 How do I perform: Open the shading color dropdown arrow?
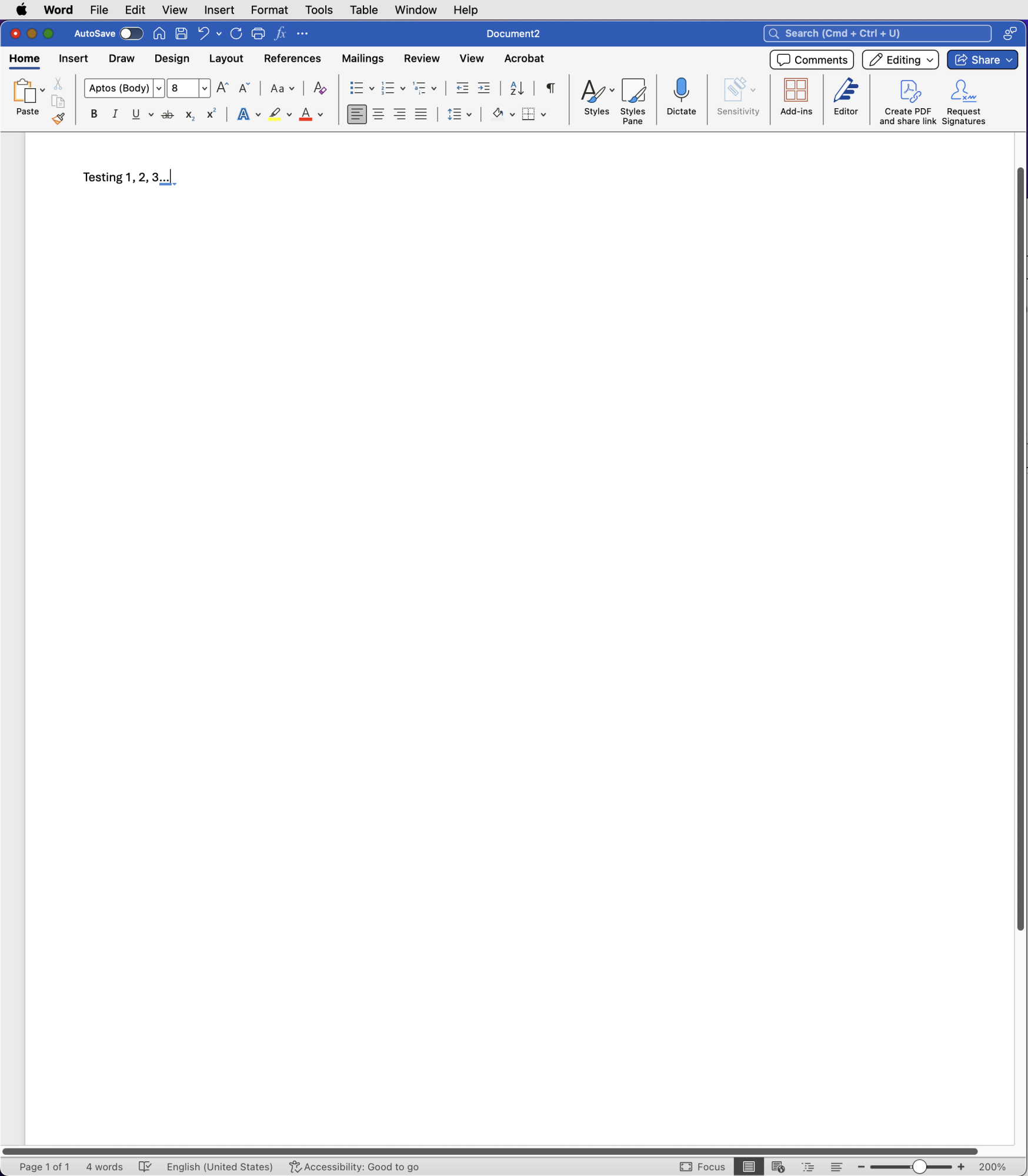pos(512,115)
